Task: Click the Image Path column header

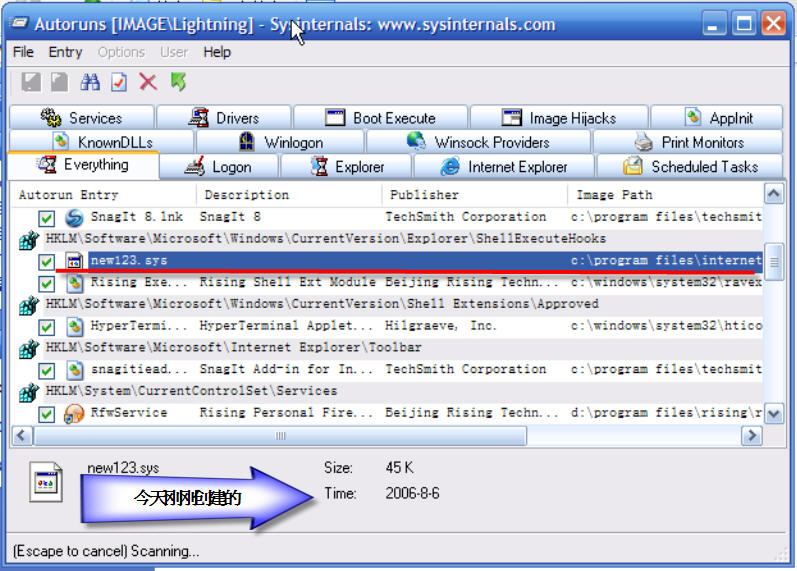Action: click(665, 195)
